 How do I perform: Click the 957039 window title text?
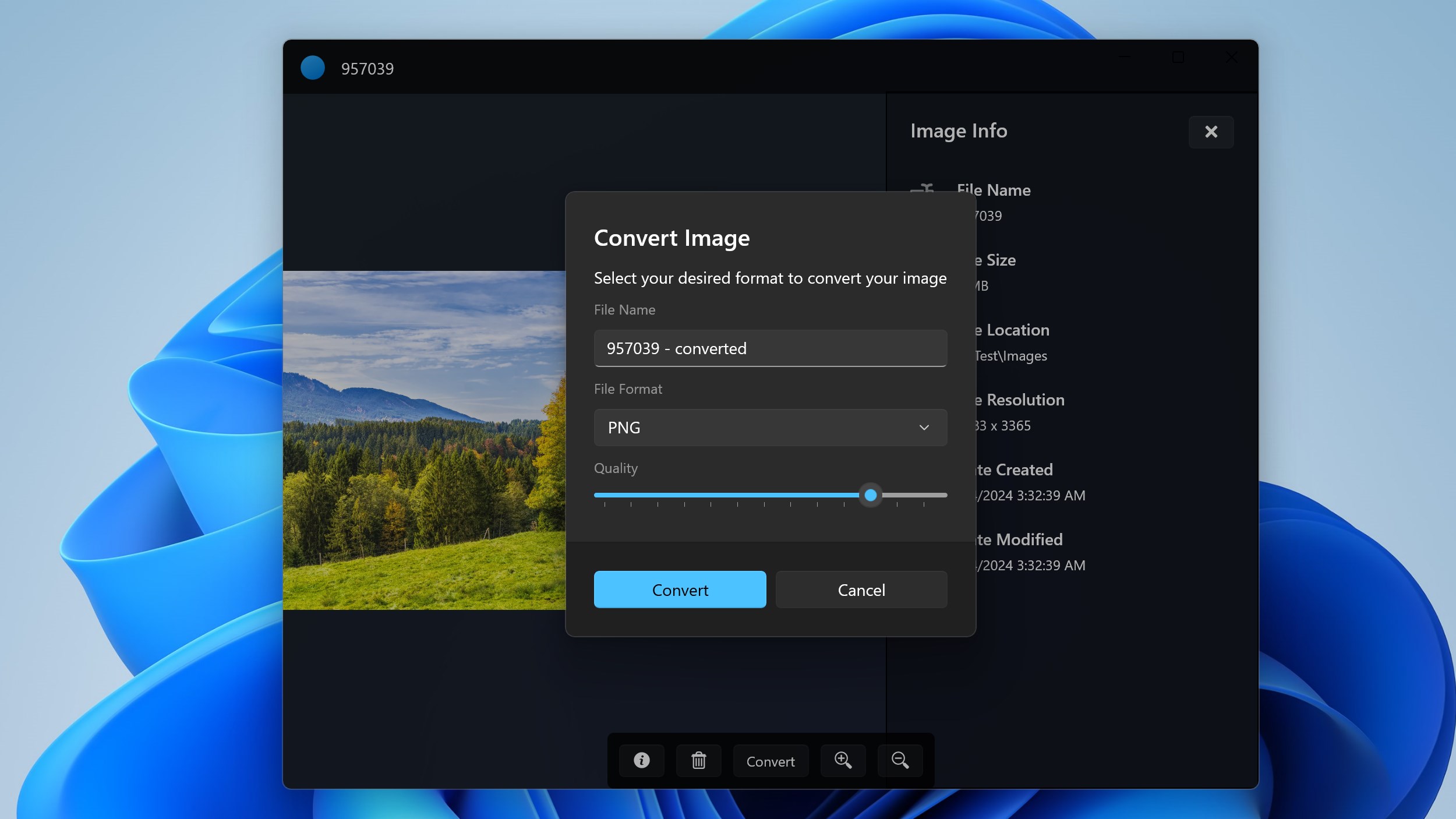pos(367,69)
